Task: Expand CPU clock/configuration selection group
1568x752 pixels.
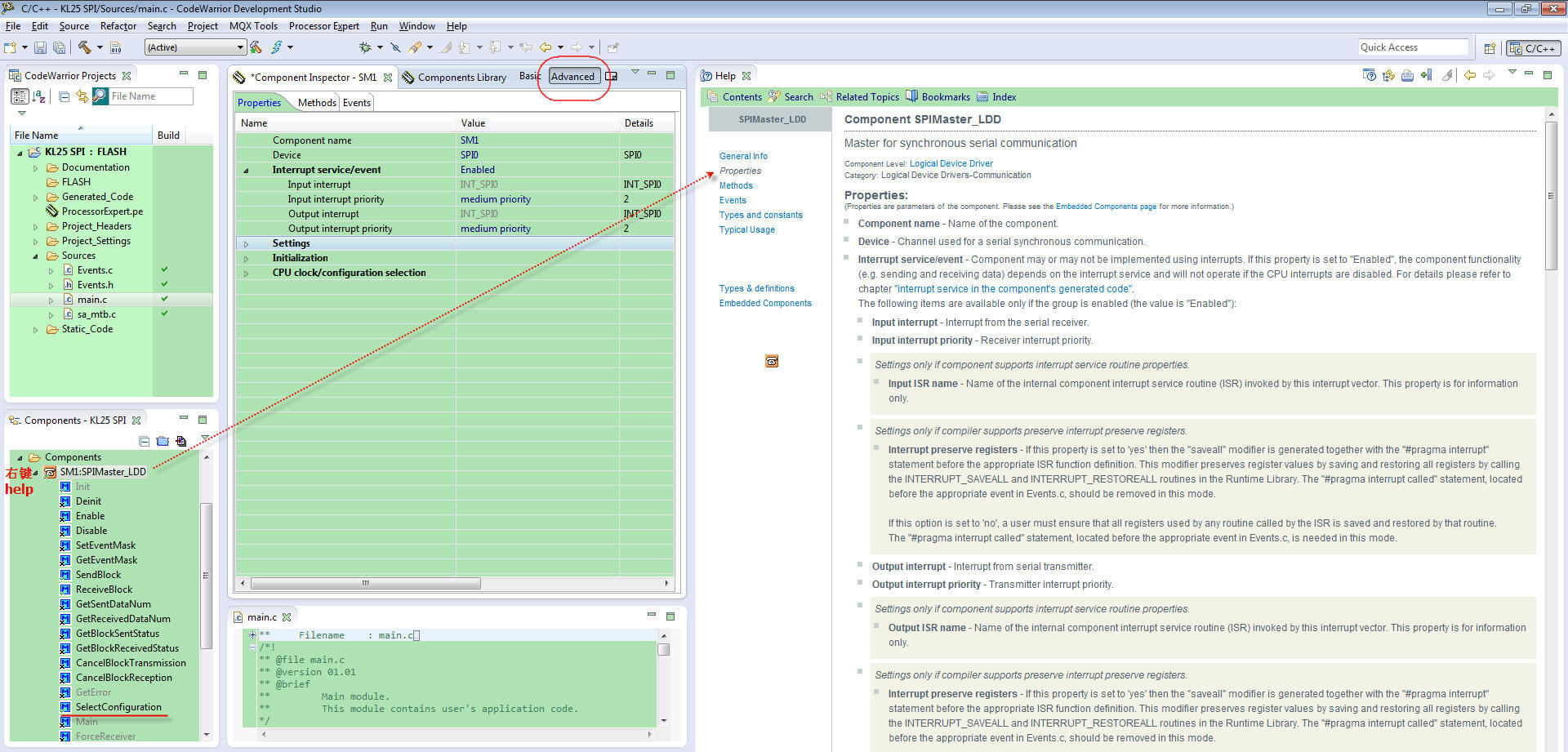Action: [x=246, y=273]
